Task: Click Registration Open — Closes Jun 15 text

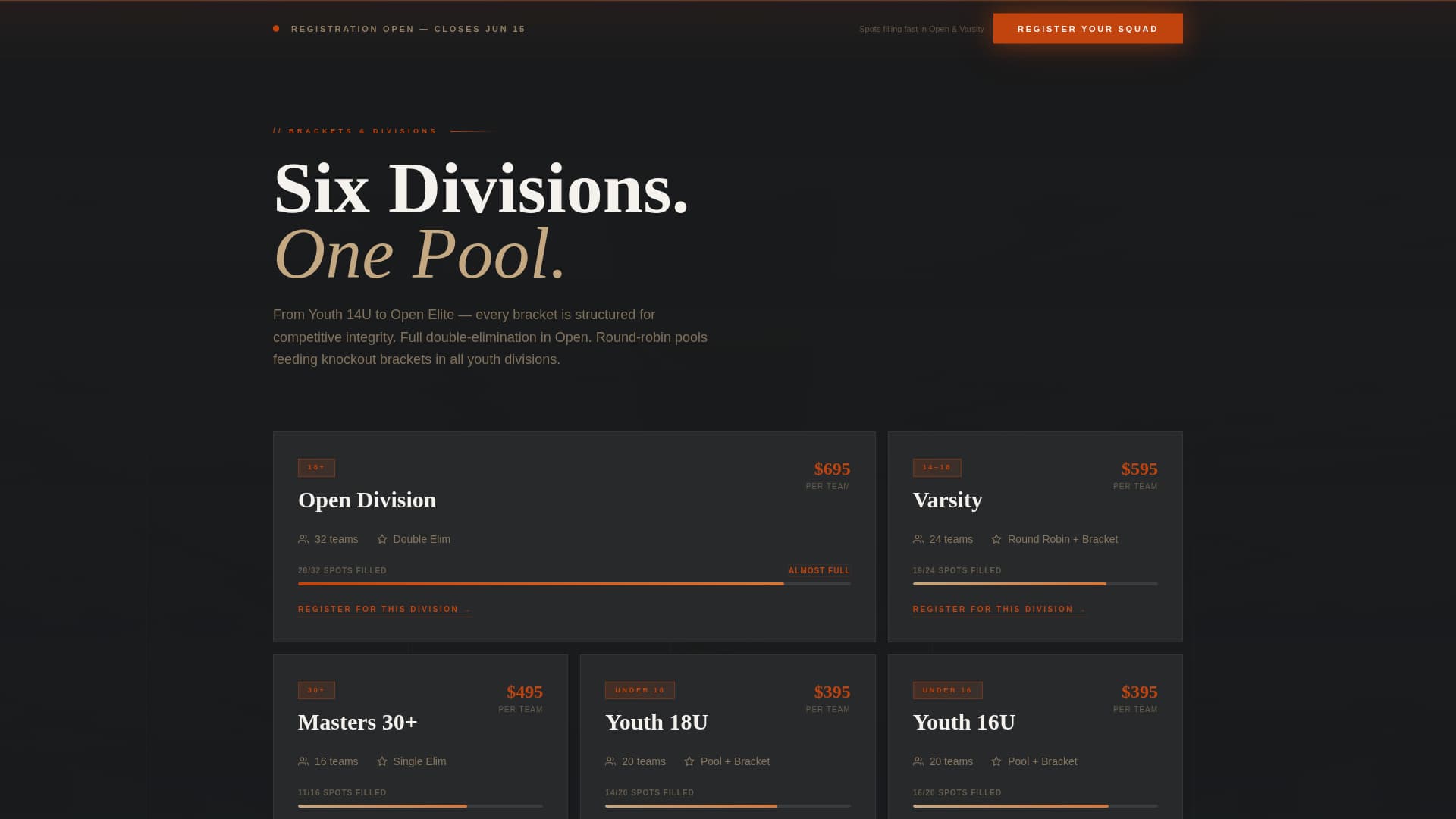Action: tap(408, 29)
